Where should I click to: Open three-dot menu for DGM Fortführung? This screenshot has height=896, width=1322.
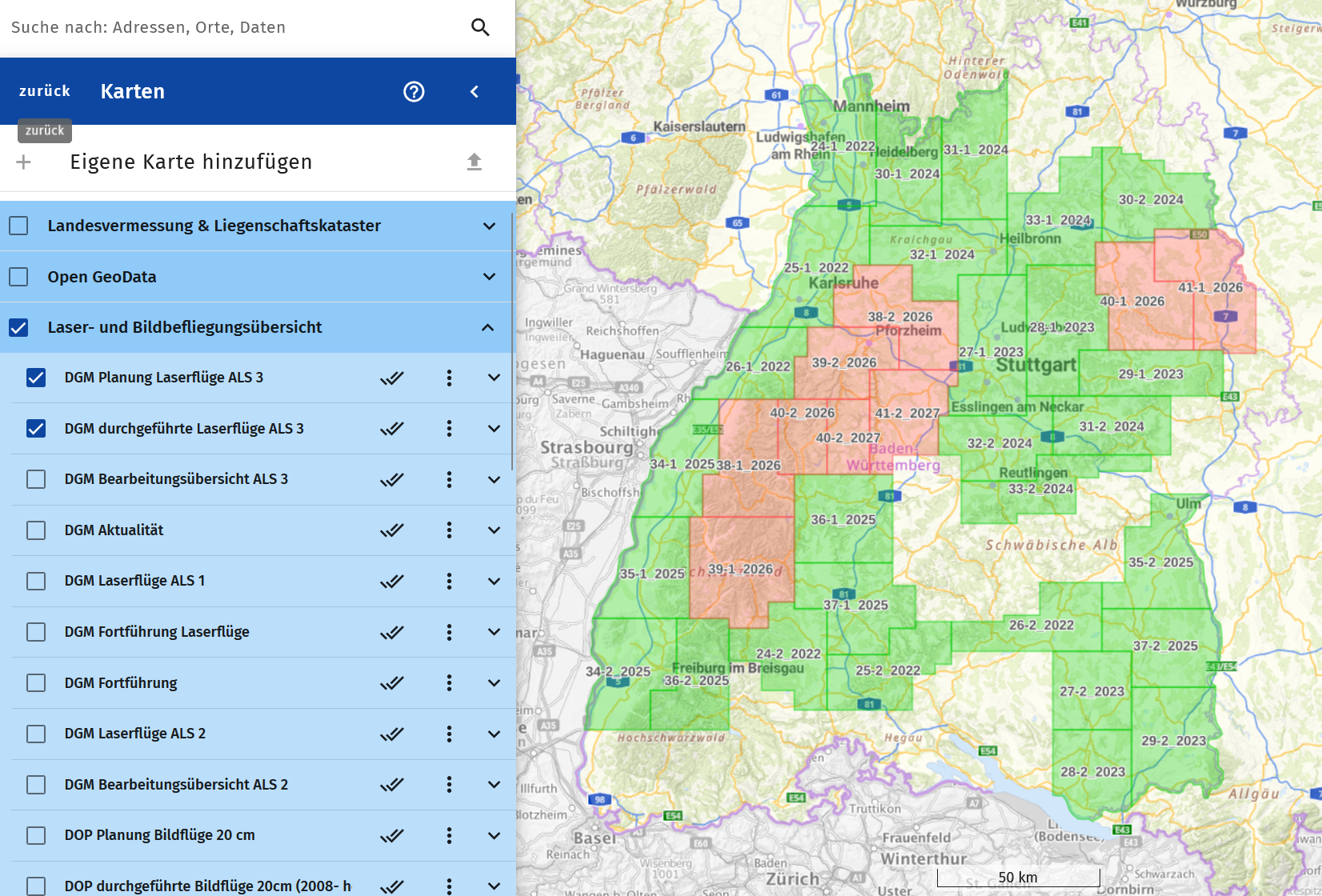click(x=449, y=683)
